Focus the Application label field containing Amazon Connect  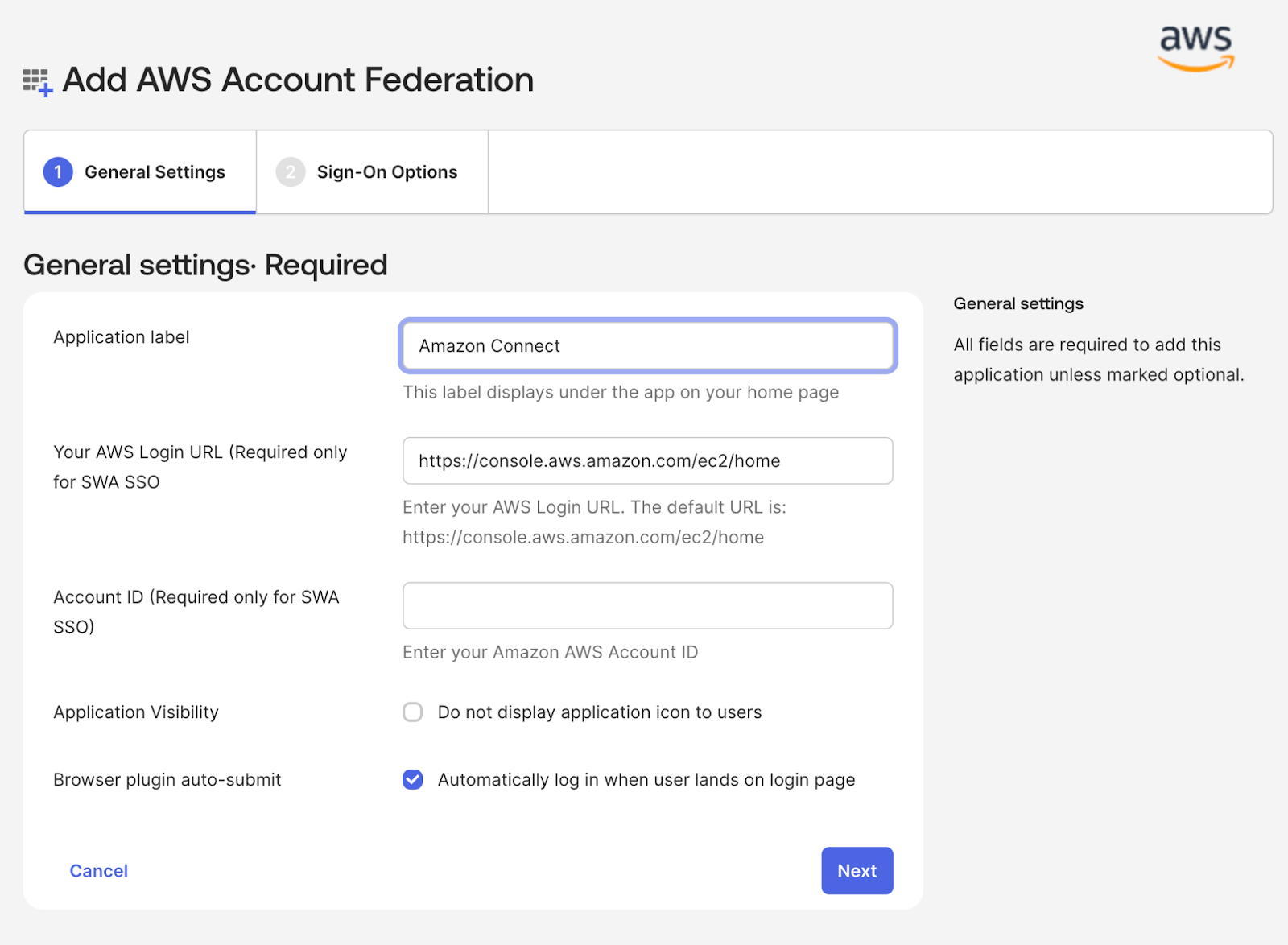click(647, 346)
